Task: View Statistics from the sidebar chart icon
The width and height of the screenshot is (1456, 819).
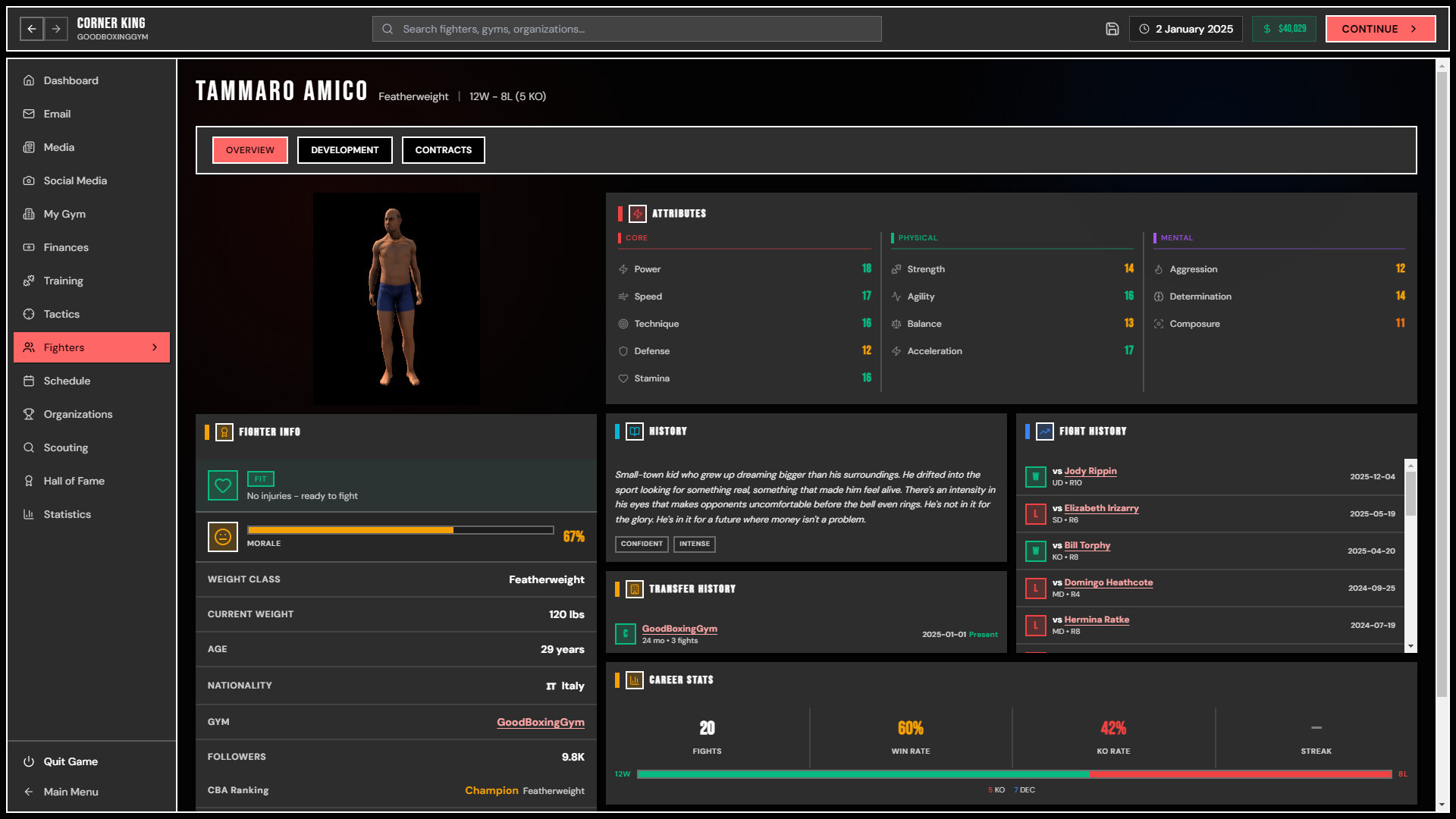Action: point(28,514)
